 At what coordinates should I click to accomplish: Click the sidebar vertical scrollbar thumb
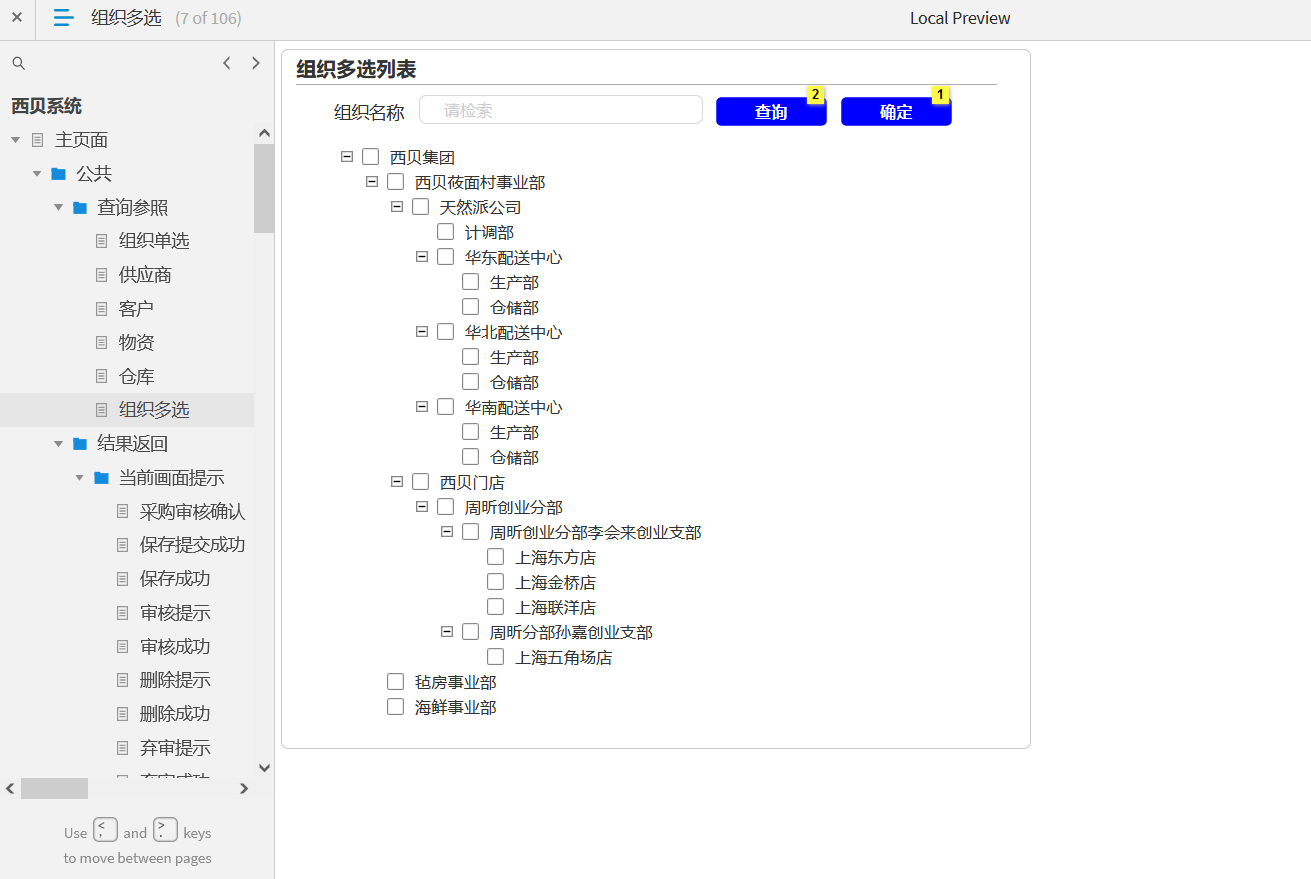tap(264, 188)
